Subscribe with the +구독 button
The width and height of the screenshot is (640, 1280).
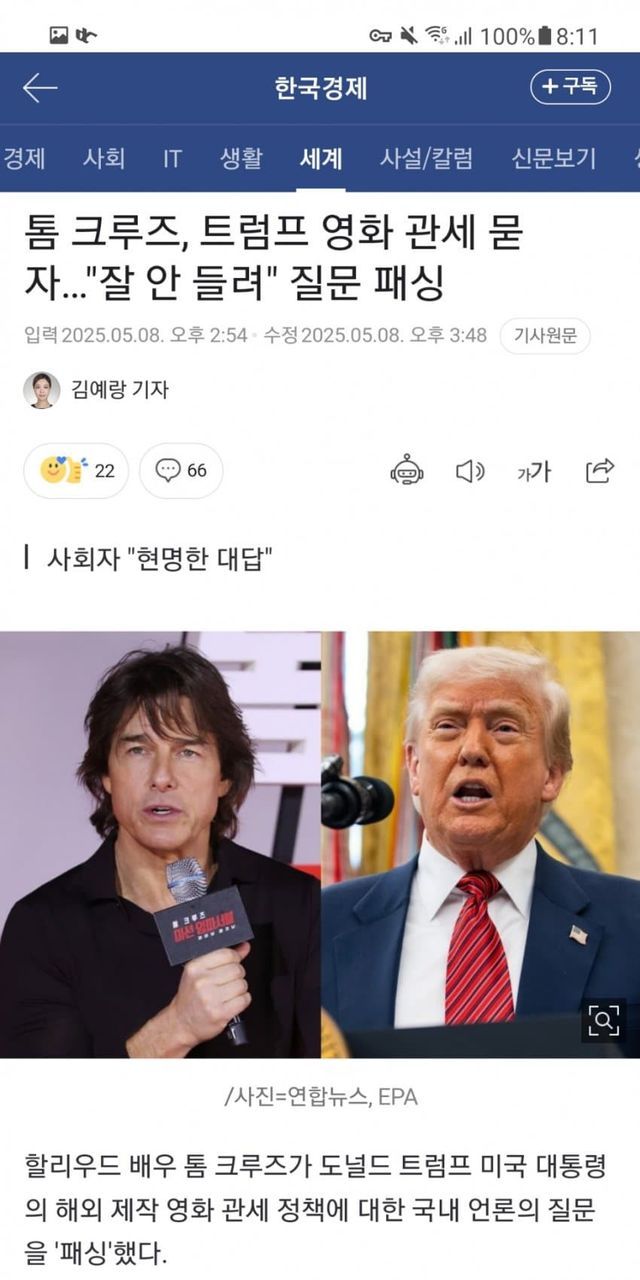(x=570, y=87)
